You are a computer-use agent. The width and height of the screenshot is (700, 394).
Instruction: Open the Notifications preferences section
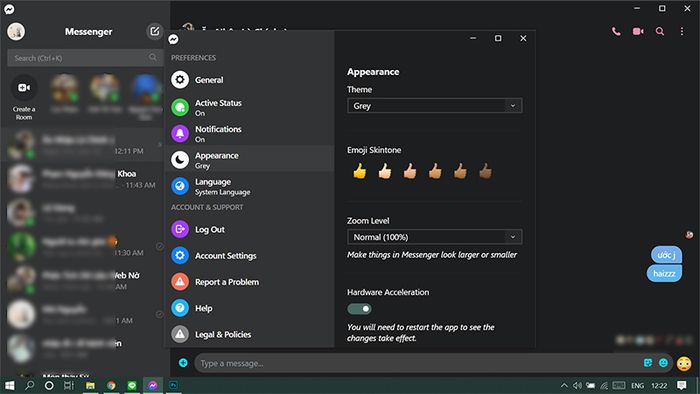coord(250,133)
